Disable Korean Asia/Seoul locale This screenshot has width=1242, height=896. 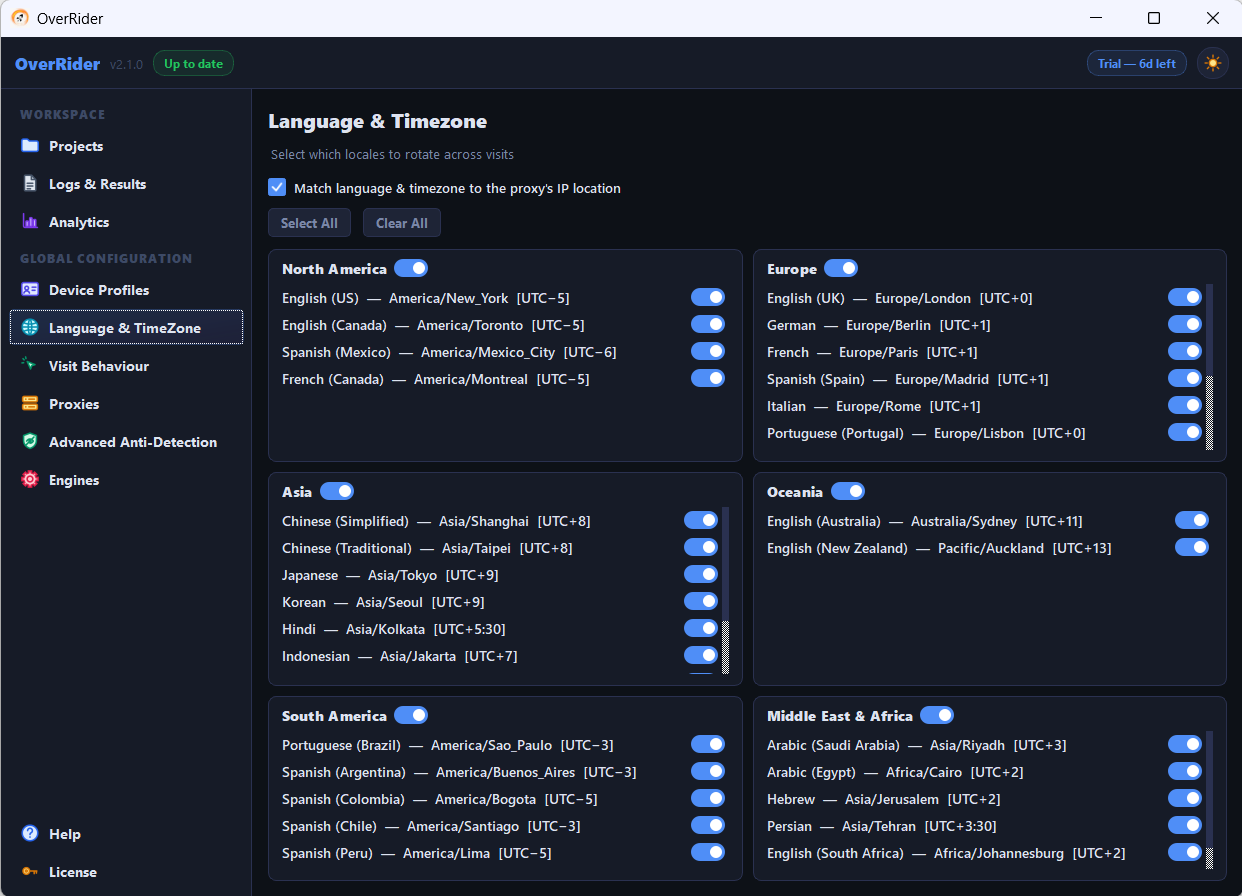pos(701,601)
